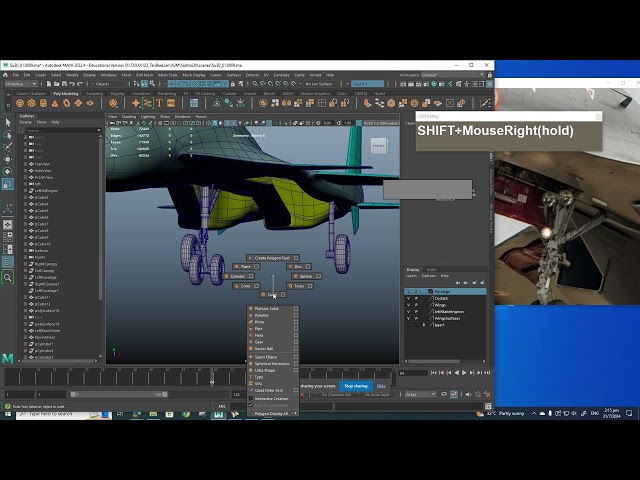Click polygon cone shelf icon
Viewport: 640px width, 480px height.
point(55,103)
